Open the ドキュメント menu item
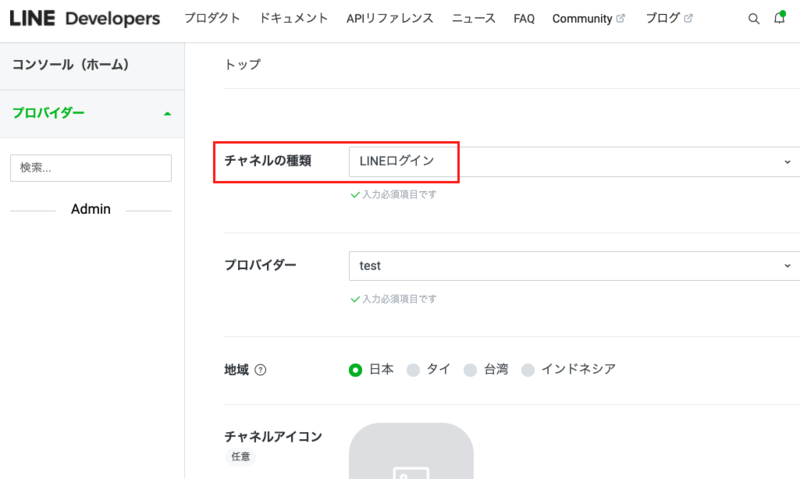Screen dimensions: 800x479 coord(293,18)
